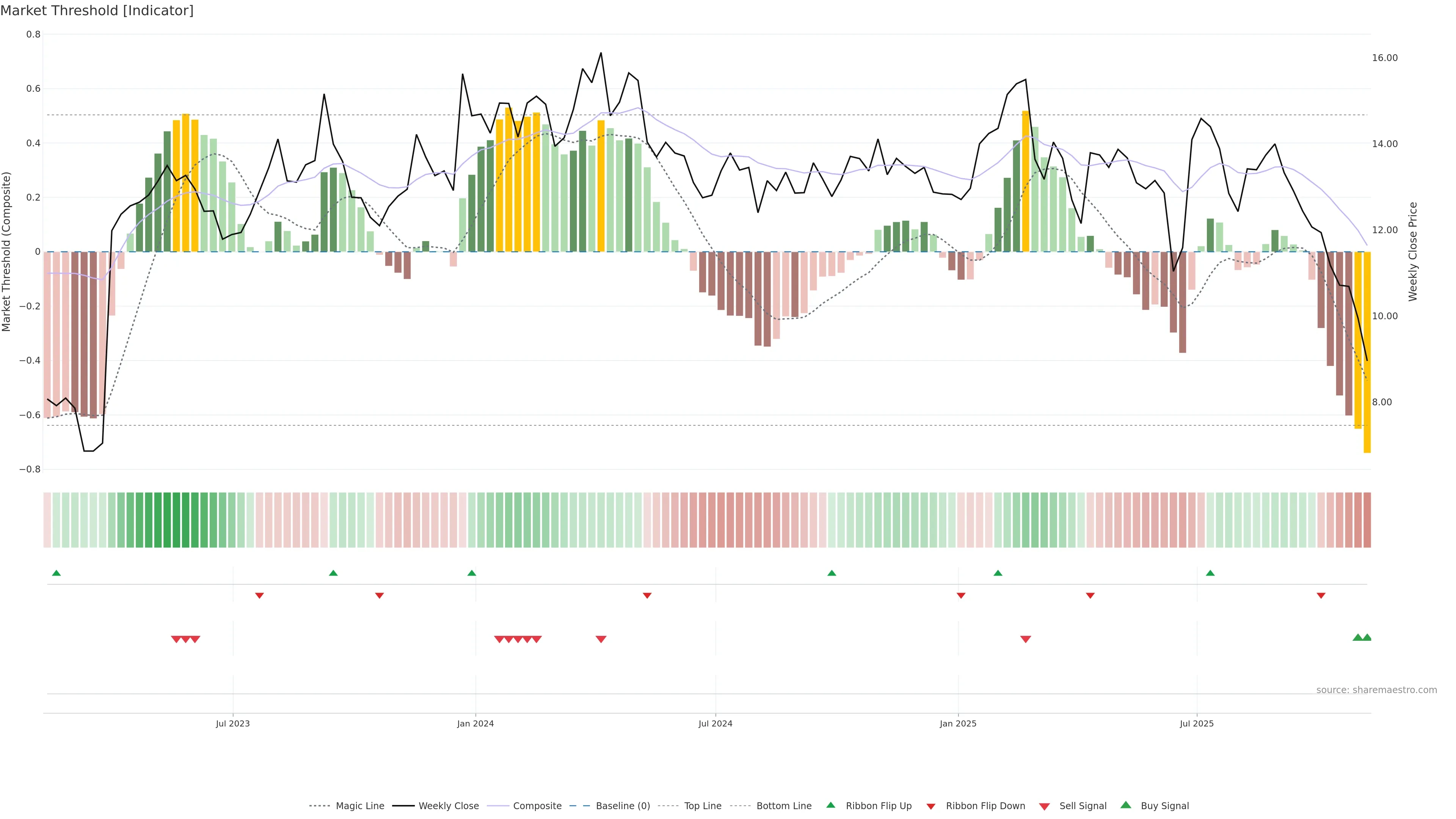Click Ribbon Flip Up marker just after Jul 2025
This screenshot has height=819, width=1456.
(x=1210, y=573)
